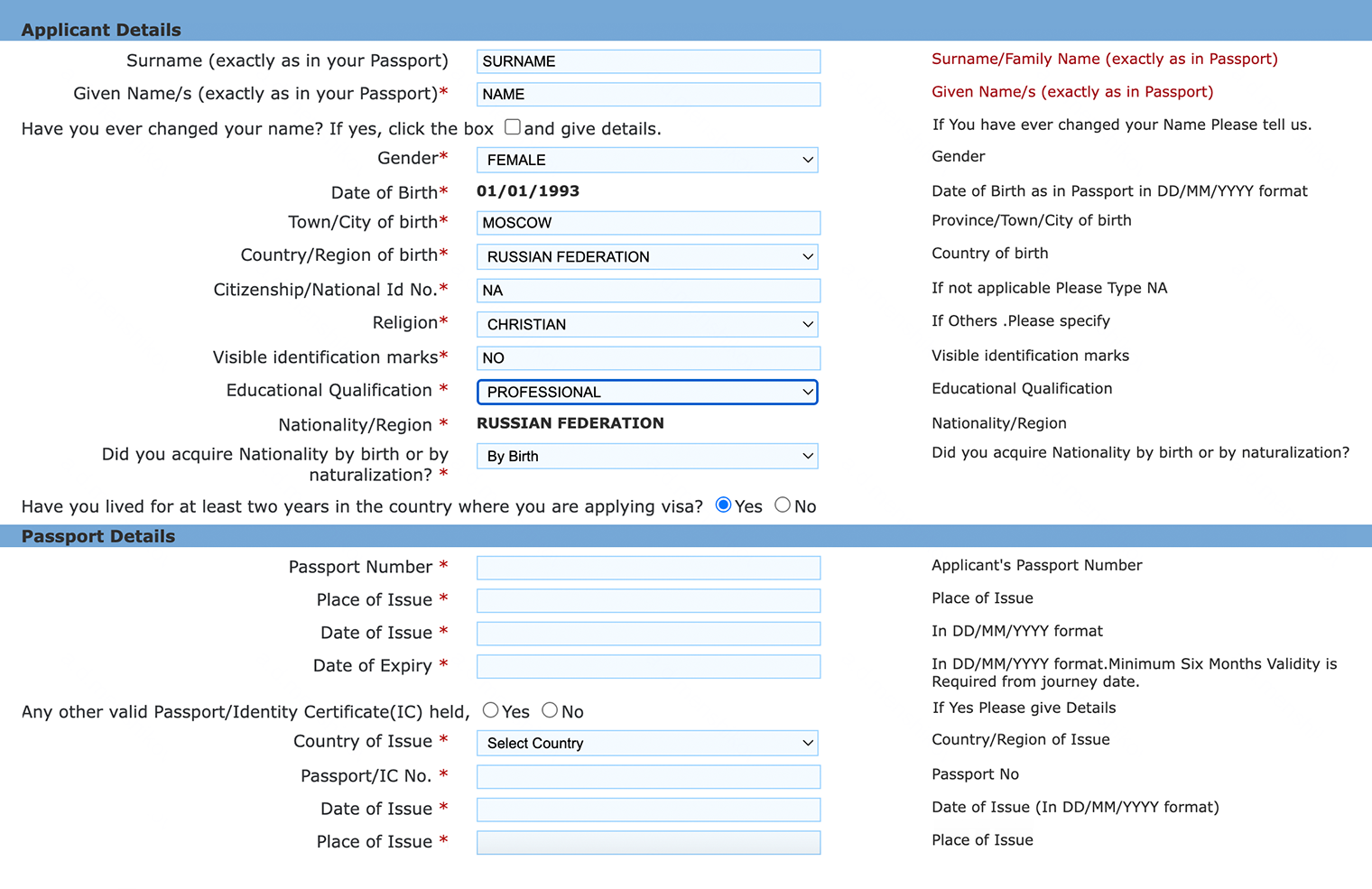
Task: Focus the Passport/IC No. input field
Action: [648, 776]
